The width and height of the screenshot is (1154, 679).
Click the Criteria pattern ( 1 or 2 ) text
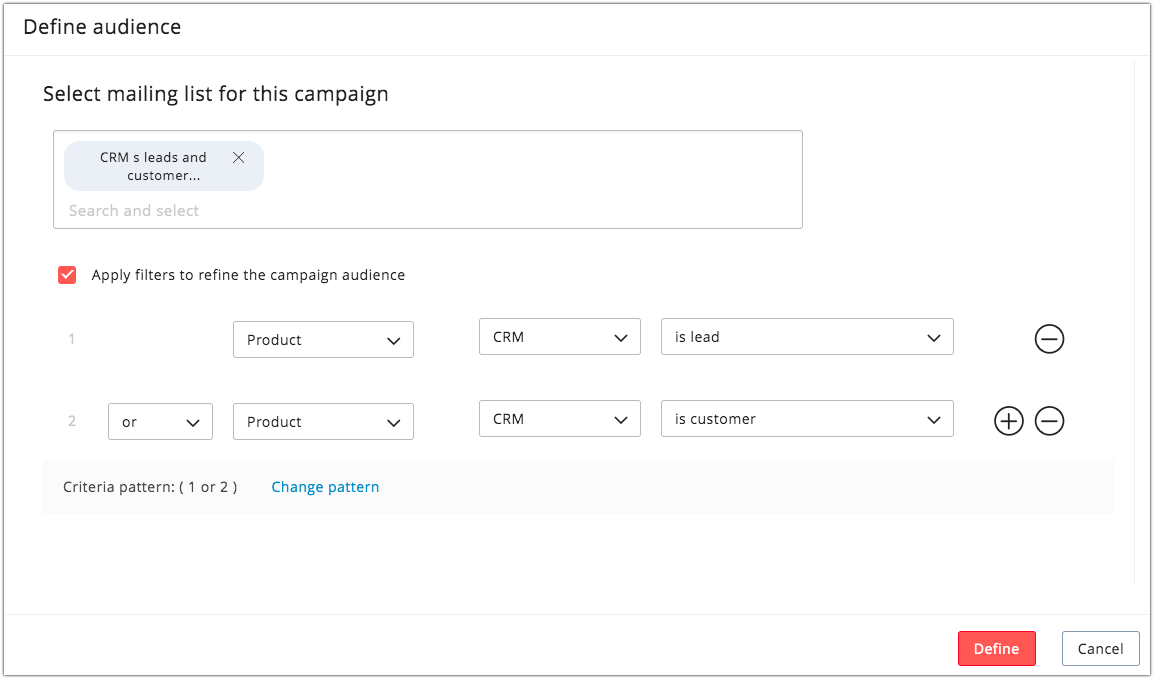click(150, 487)
